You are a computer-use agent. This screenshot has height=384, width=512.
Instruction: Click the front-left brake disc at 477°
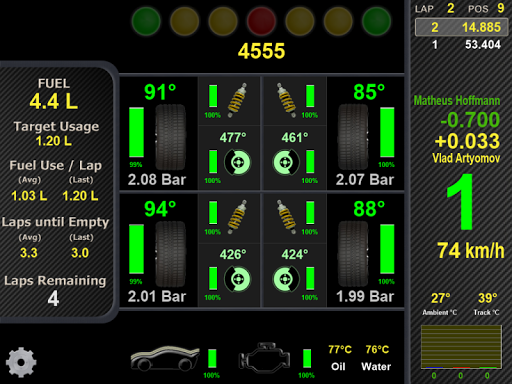[x=237, y=162]
